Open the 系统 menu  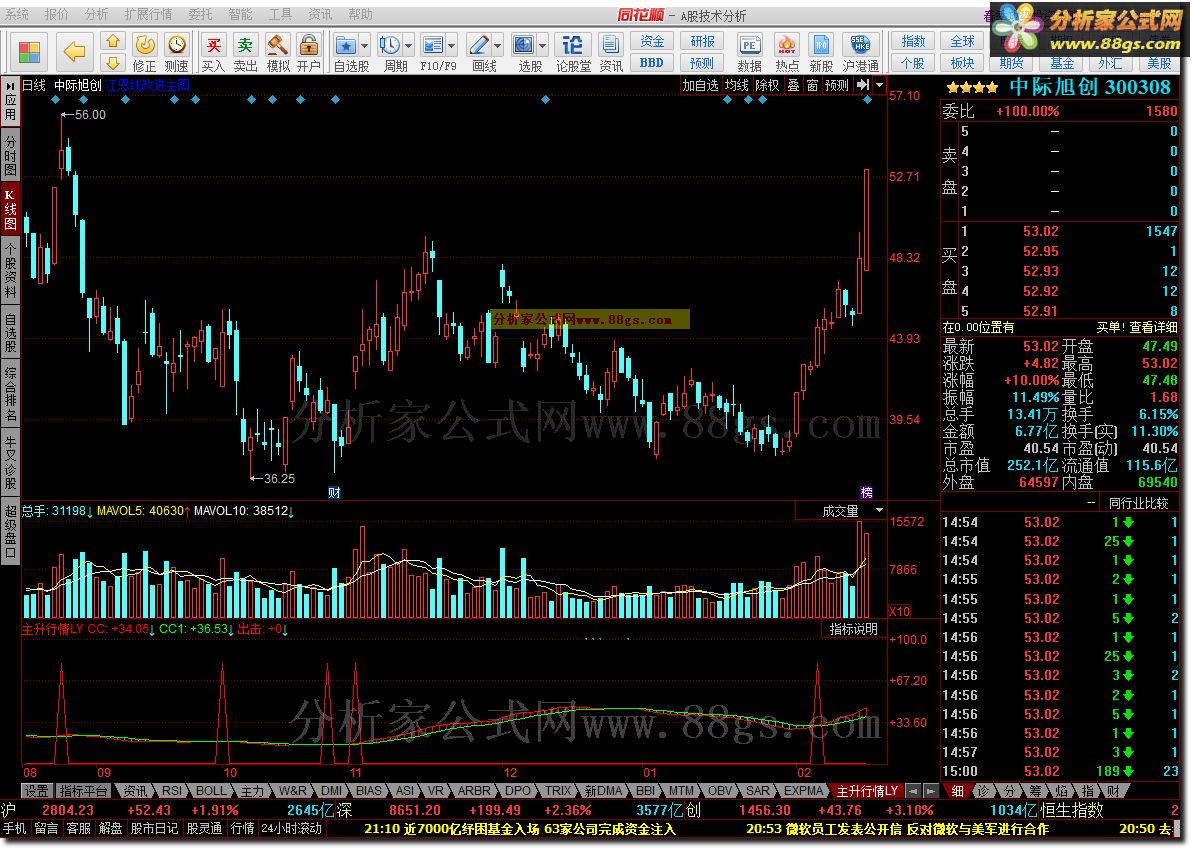coord(17,14)
